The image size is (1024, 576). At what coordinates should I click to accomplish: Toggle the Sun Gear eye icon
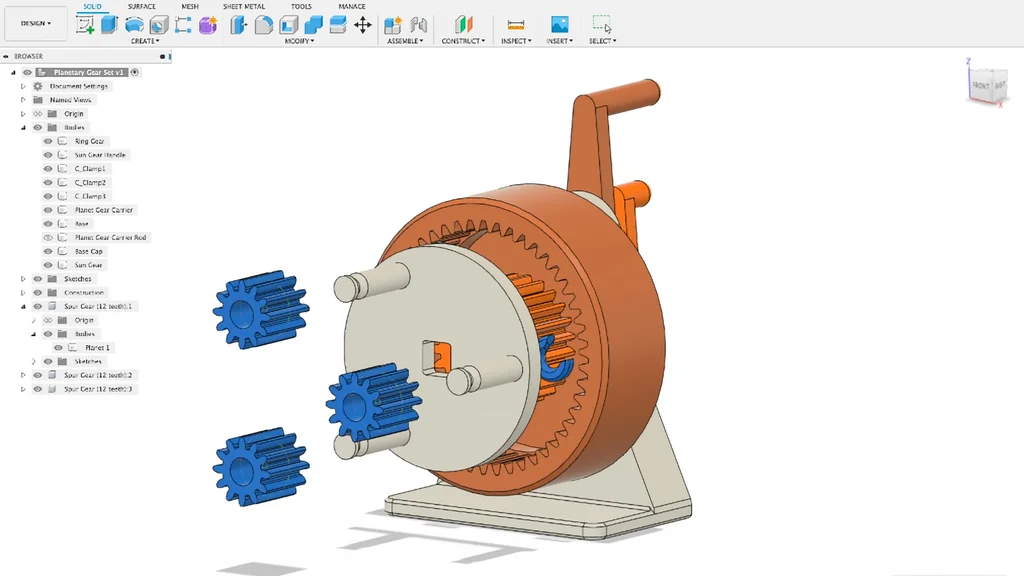tap(48, 265)
